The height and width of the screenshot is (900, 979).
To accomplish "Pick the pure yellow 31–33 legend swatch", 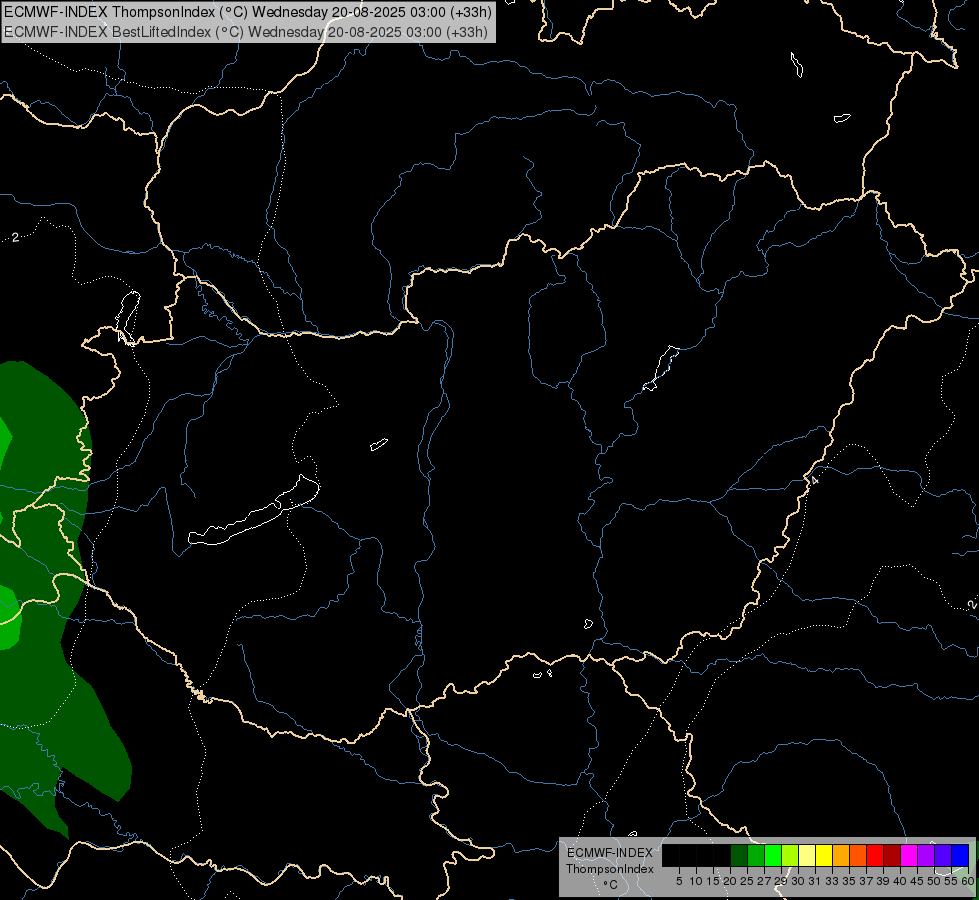I will click(824, 855).
